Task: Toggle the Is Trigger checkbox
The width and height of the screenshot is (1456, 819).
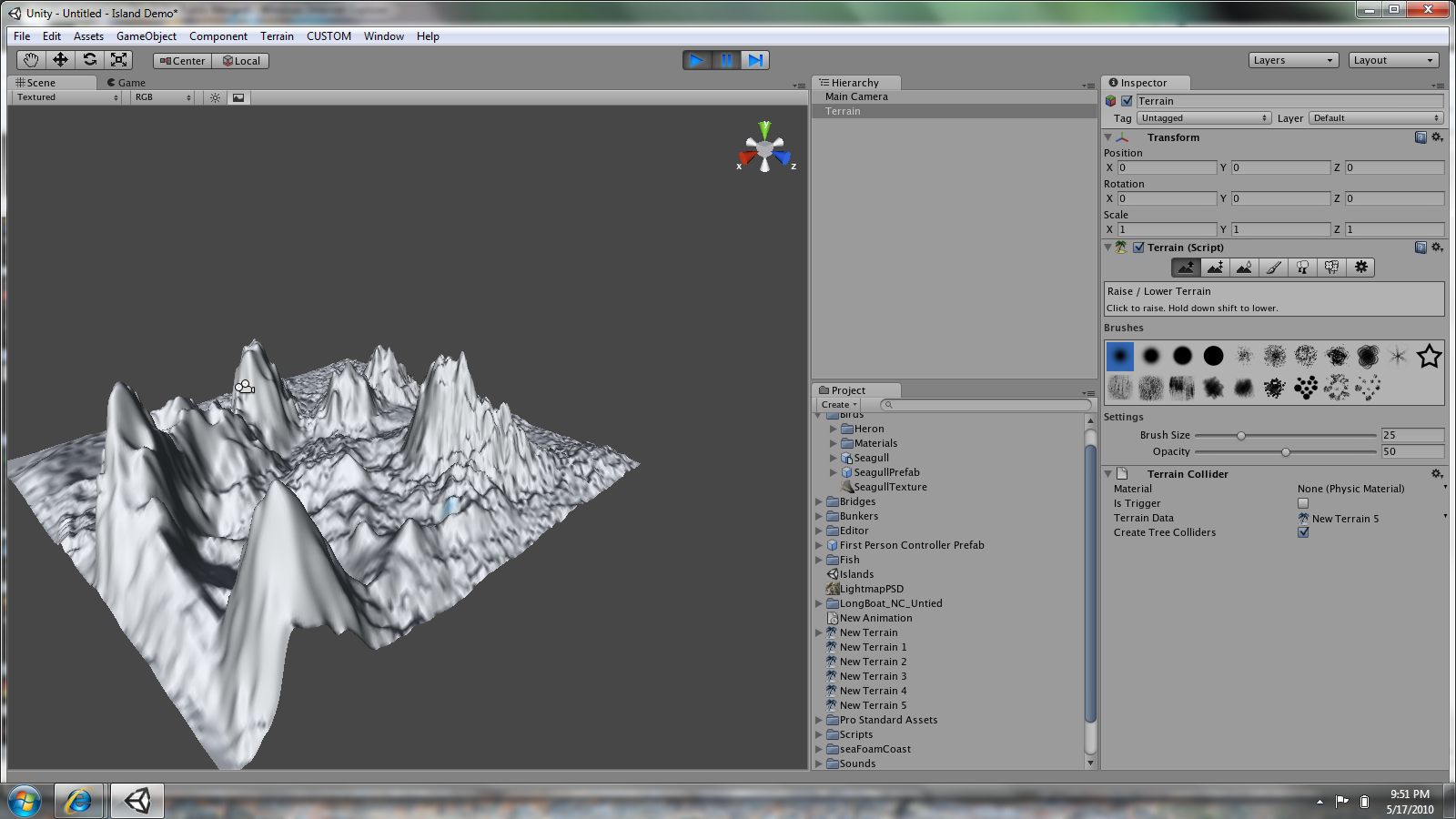Action: coord(1303,503)
